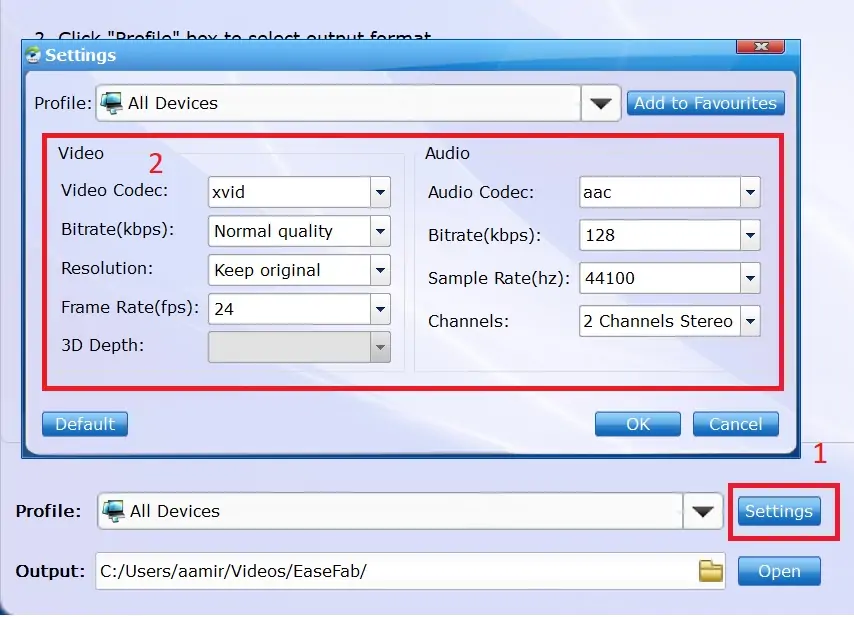This screenshot has width=854, height=617.
Task: Click the Settings dialog title bar icon
Action: (34, 55)
